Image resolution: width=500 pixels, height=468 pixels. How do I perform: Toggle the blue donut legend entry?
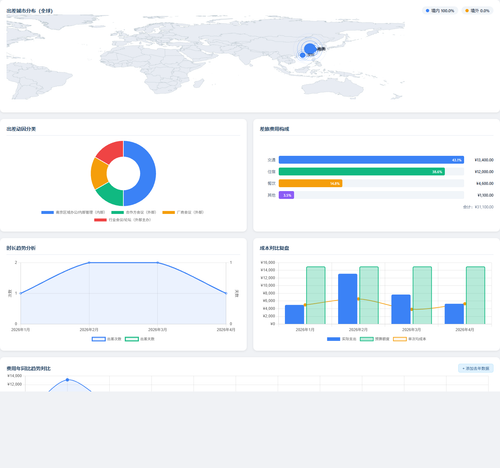coord(73,212)
